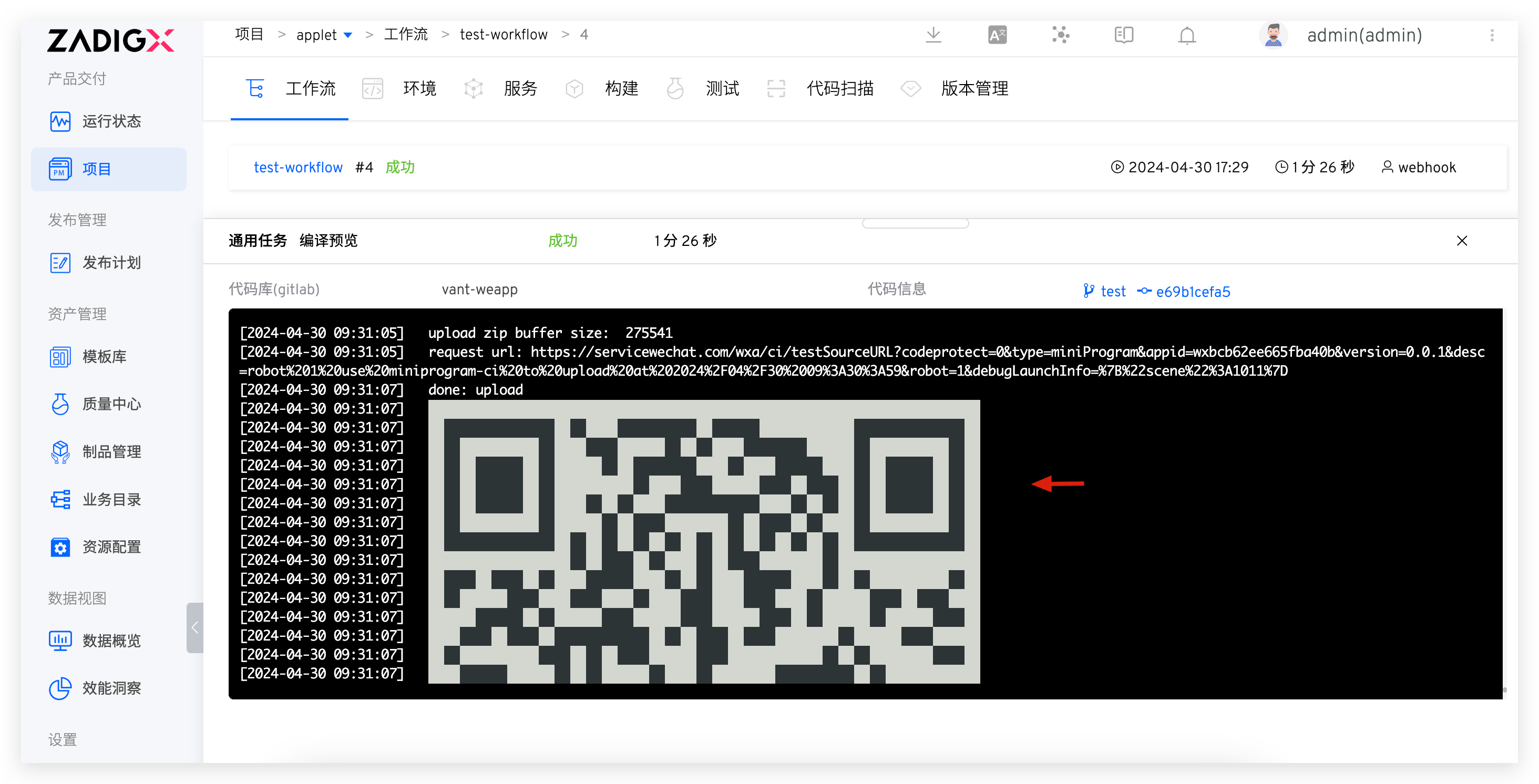Screen dimensions: 1539x784
Task: Switch to the 代码扫描 tab
Action: point(820,88)
